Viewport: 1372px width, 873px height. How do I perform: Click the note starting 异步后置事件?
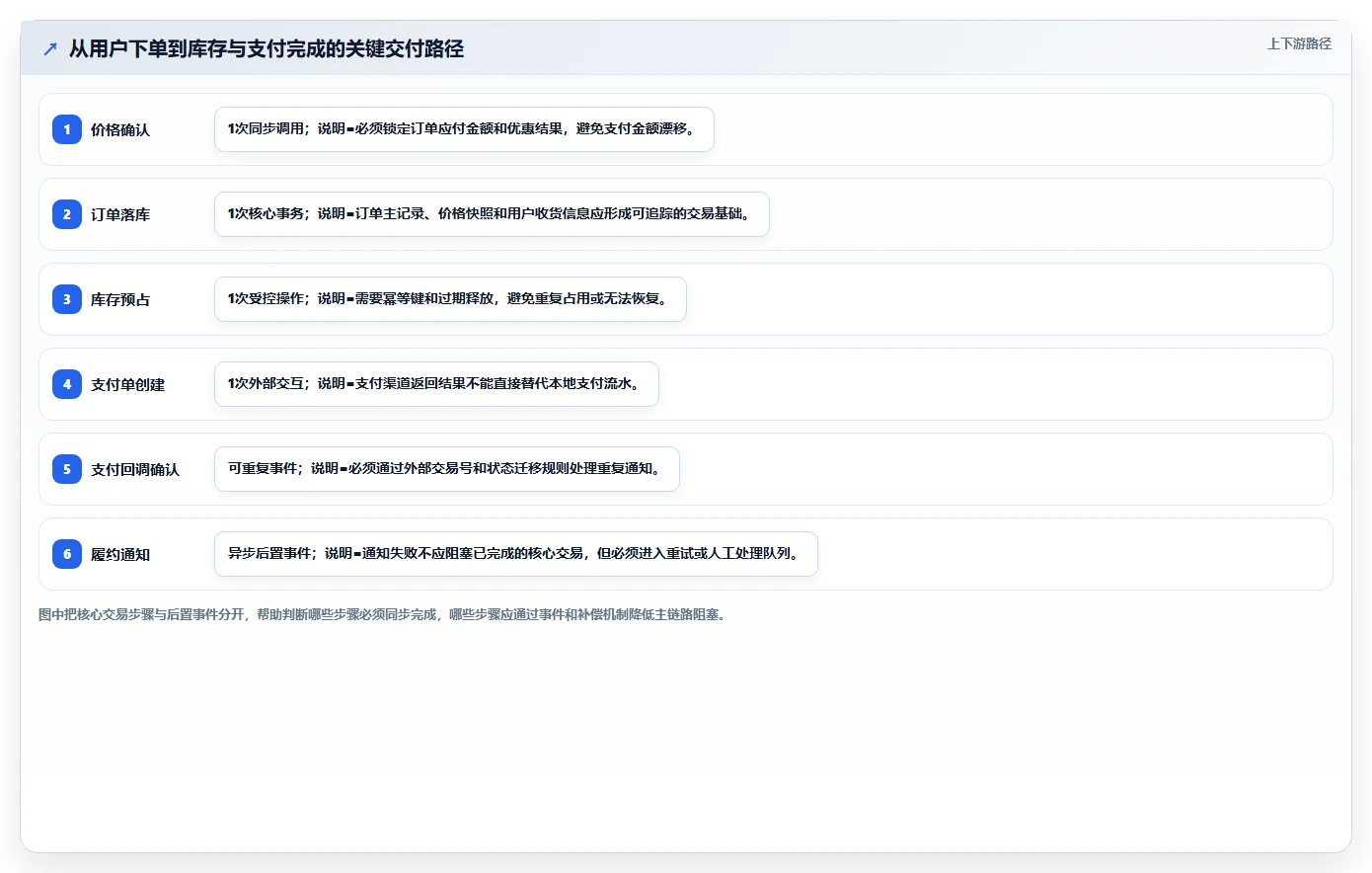[516, 554]
